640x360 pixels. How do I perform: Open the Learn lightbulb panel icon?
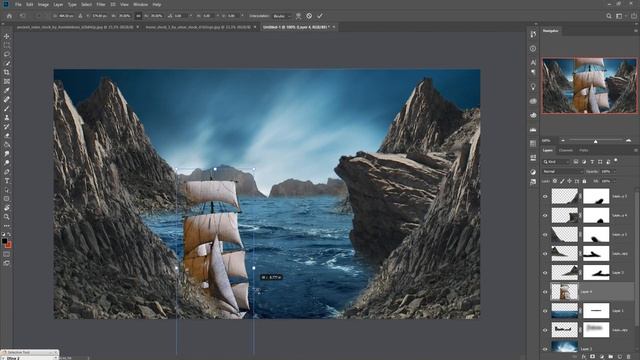(533, 87)
